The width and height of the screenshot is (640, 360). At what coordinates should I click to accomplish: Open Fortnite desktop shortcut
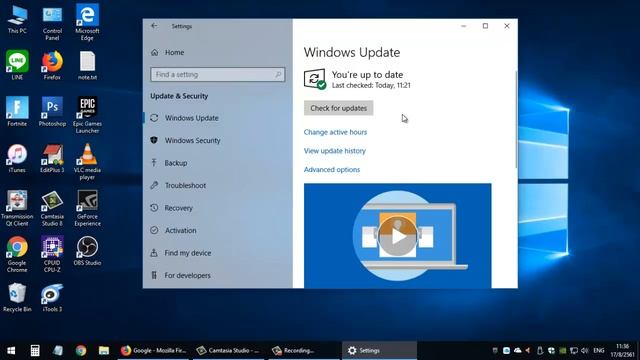pos(17,111)
